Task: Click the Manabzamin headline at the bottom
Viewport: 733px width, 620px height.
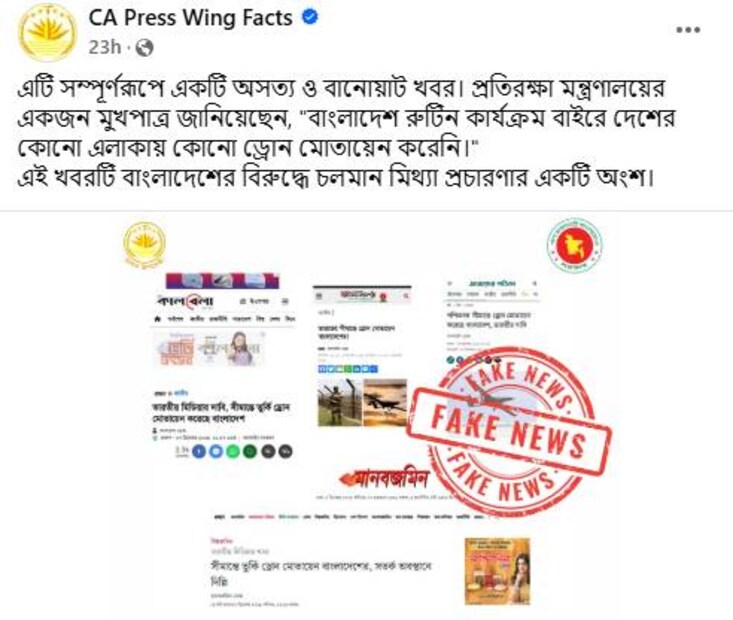Action: tap(321, 573)
